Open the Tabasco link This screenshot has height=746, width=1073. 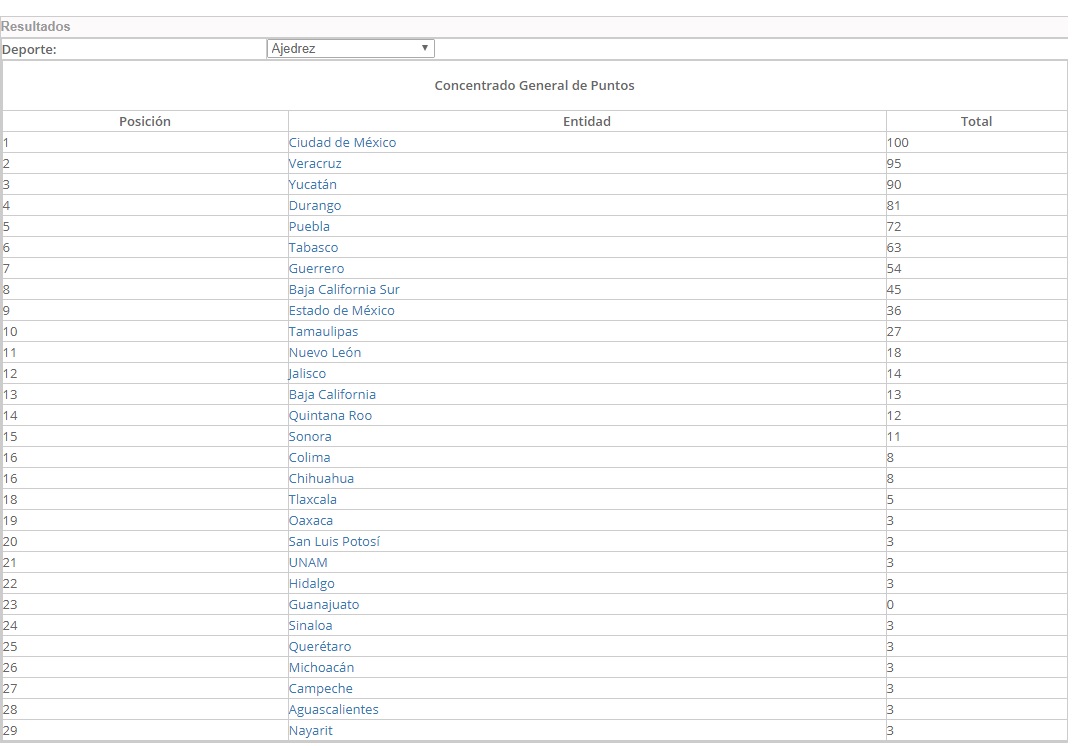coord(313,248)
